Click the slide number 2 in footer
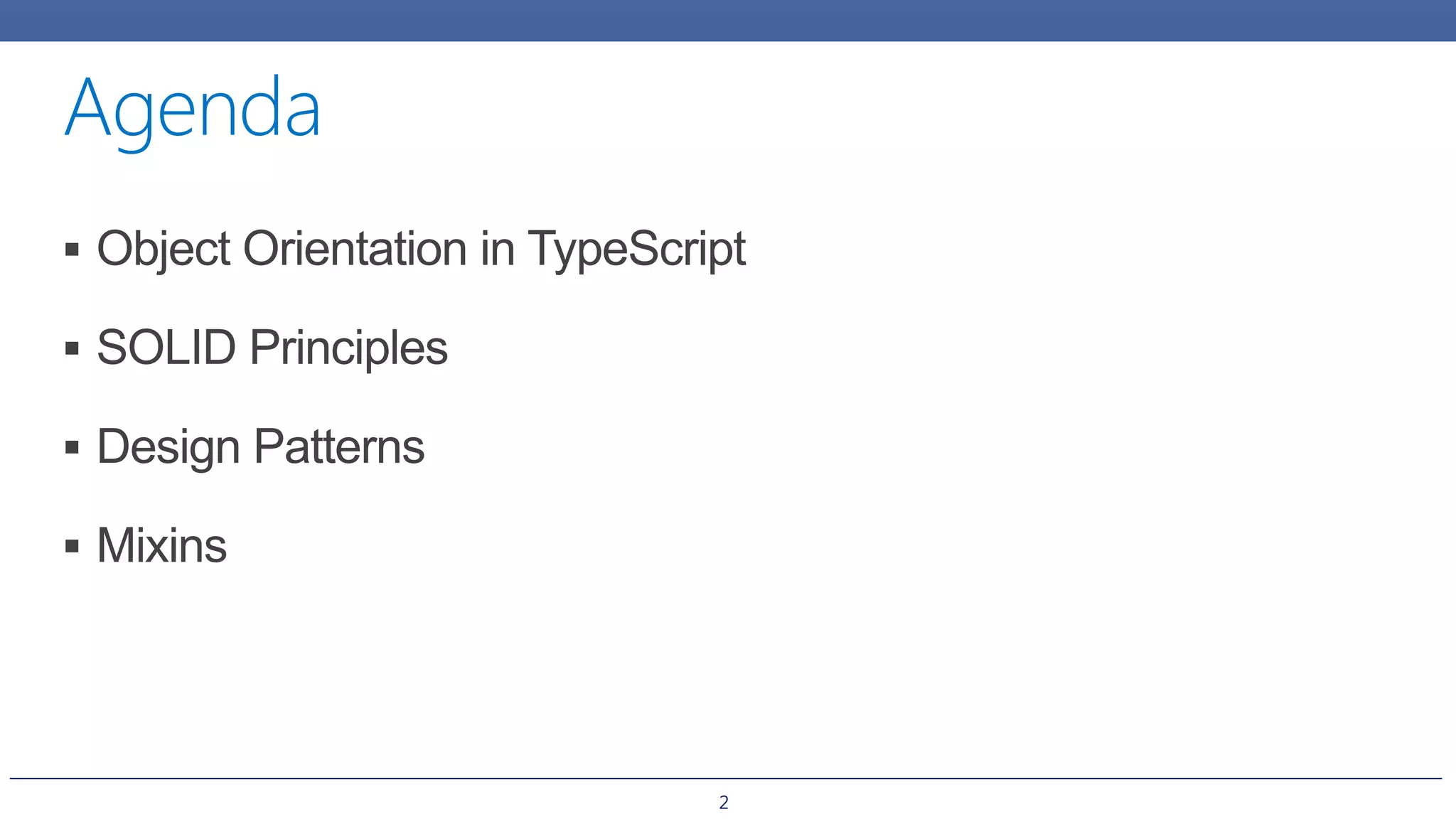1456x819 pixels. tap(724, 803)
